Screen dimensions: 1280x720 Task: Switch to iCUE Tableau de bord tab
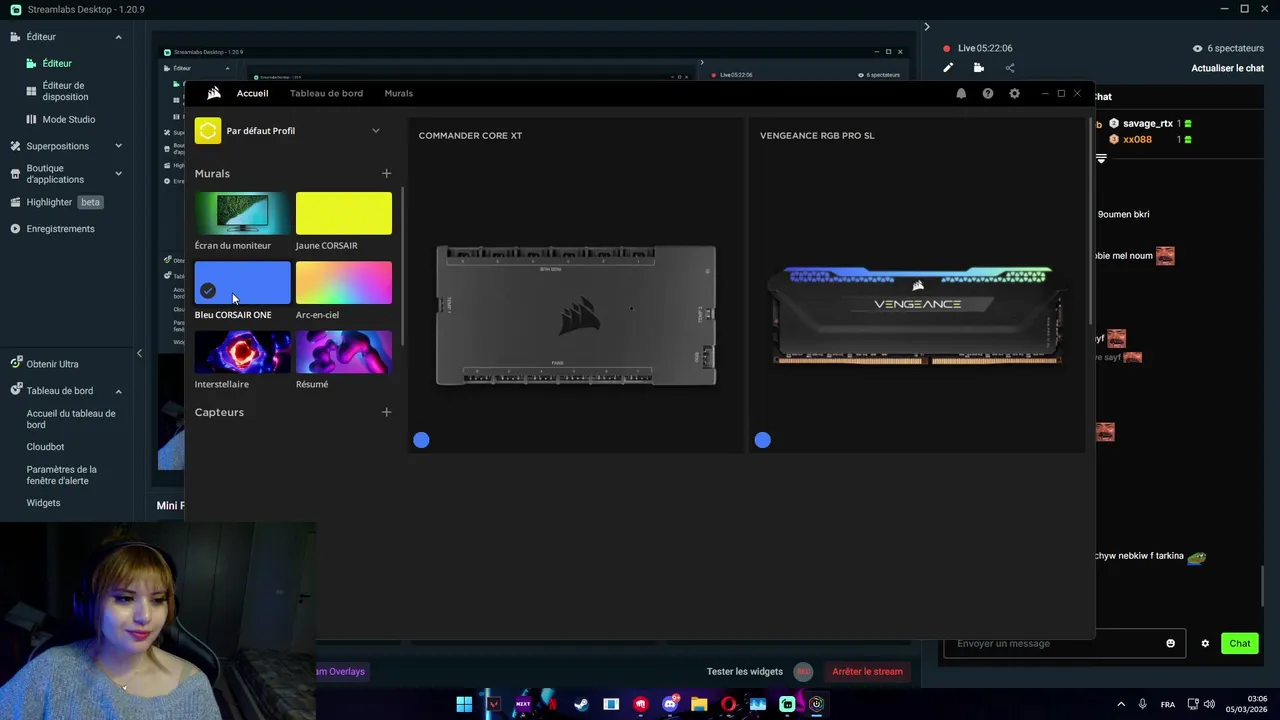click(326, 93)
